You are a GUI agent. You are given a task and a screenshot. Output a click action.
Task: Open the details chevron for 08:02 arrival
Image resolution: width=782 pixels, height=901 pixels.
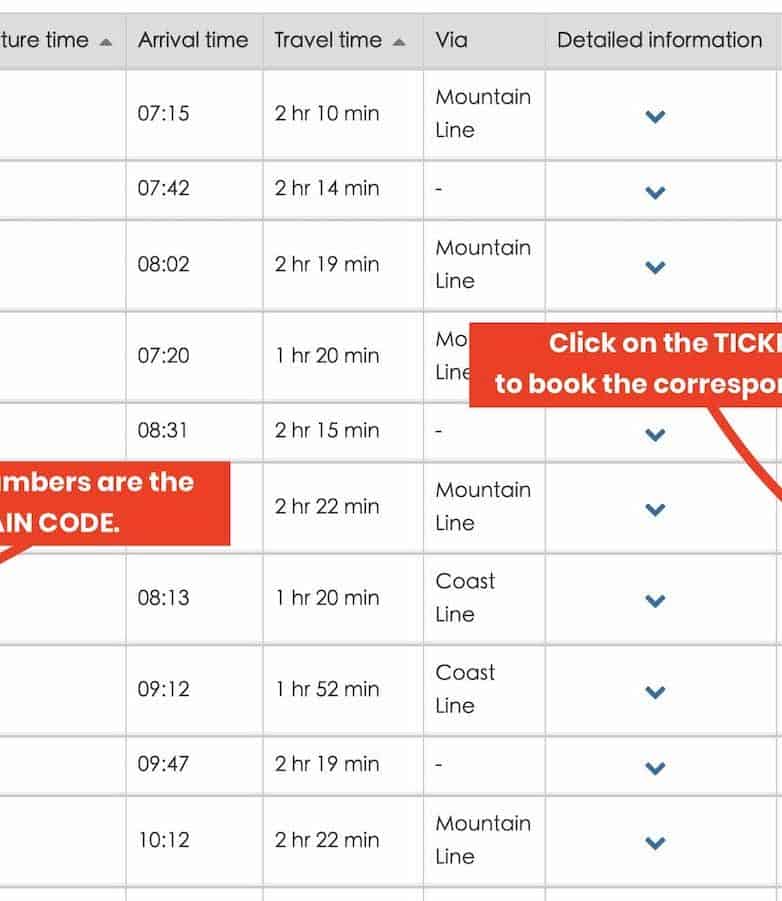(655, 266)
